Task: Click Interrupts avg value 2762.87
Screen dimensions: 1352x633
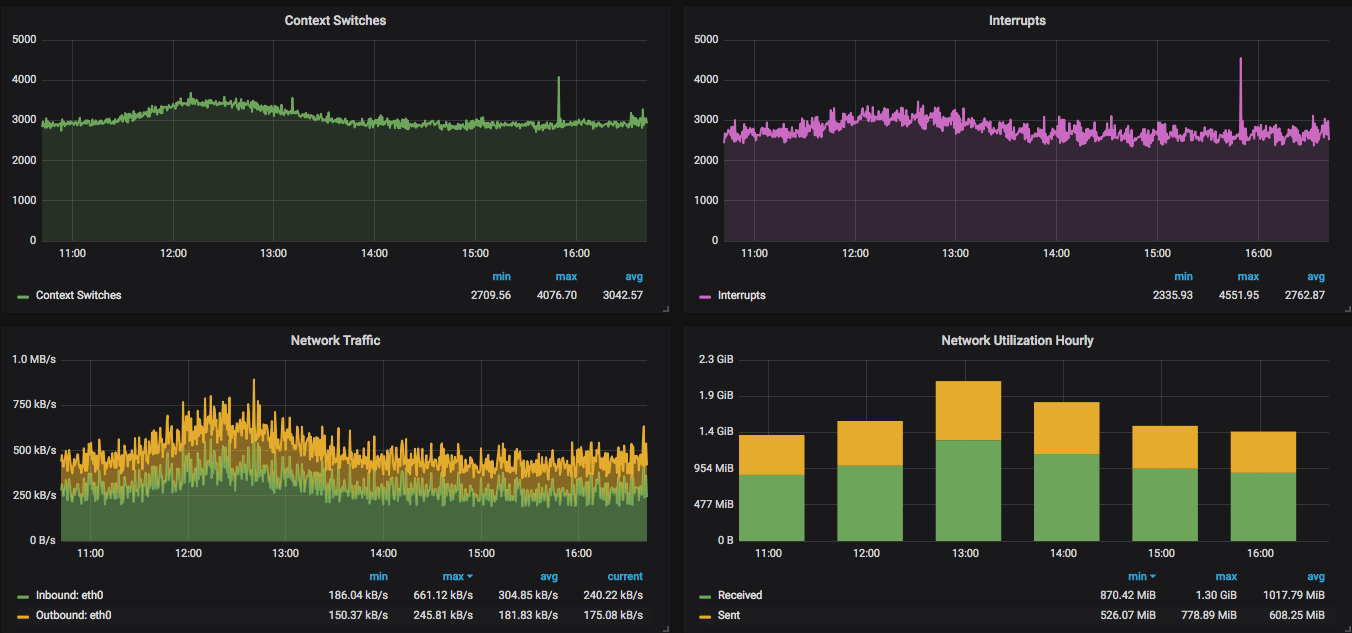Action: click(x=1305, y=295)
